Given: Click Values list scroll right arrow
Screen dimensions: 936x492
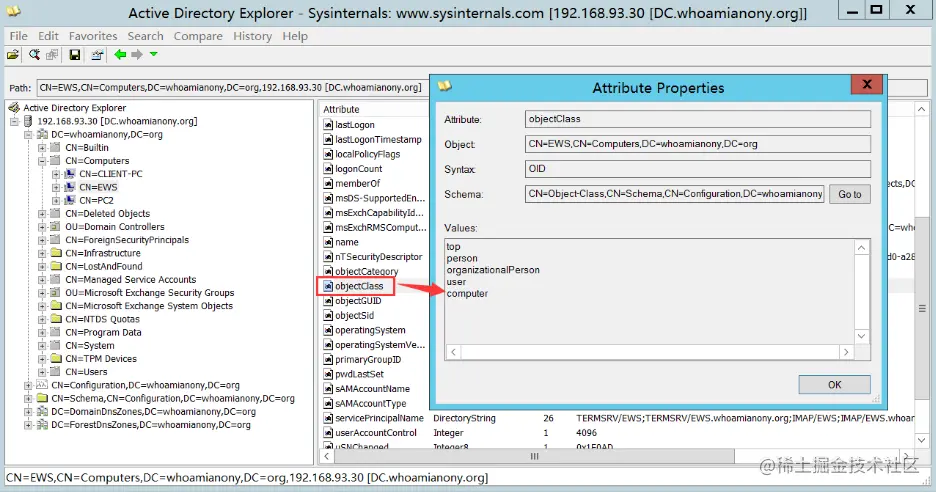Looking at the screenshot, I should point(846,352).
